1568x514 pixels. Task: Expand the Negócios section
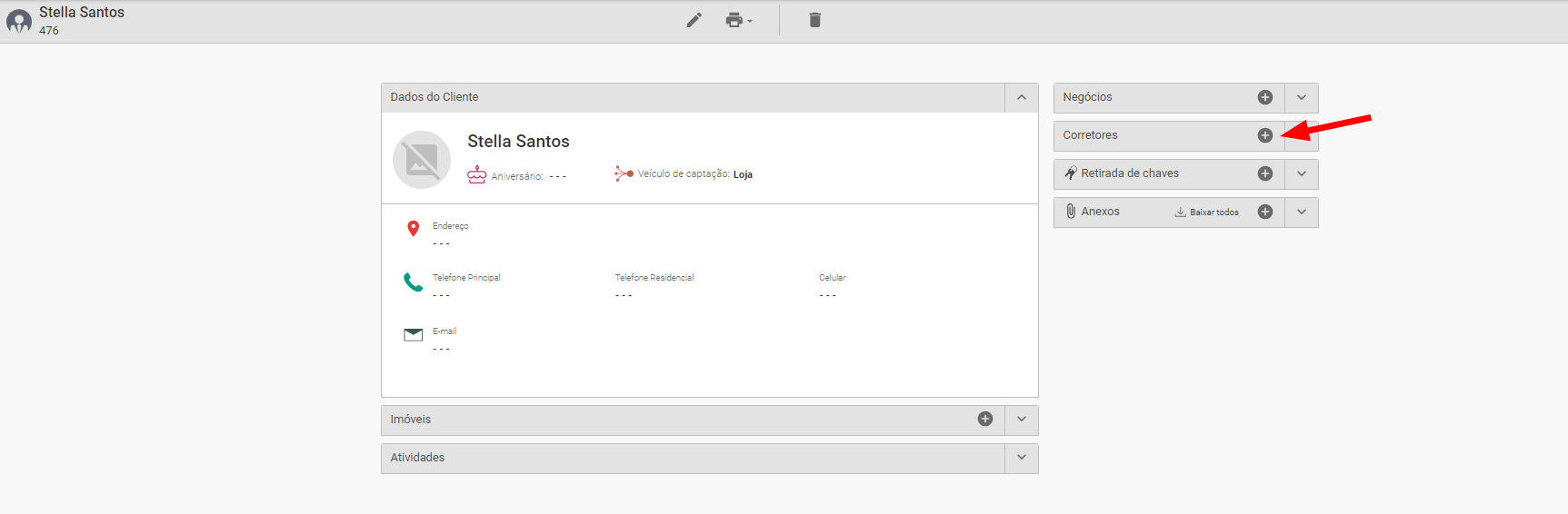tap(1301, 97)
